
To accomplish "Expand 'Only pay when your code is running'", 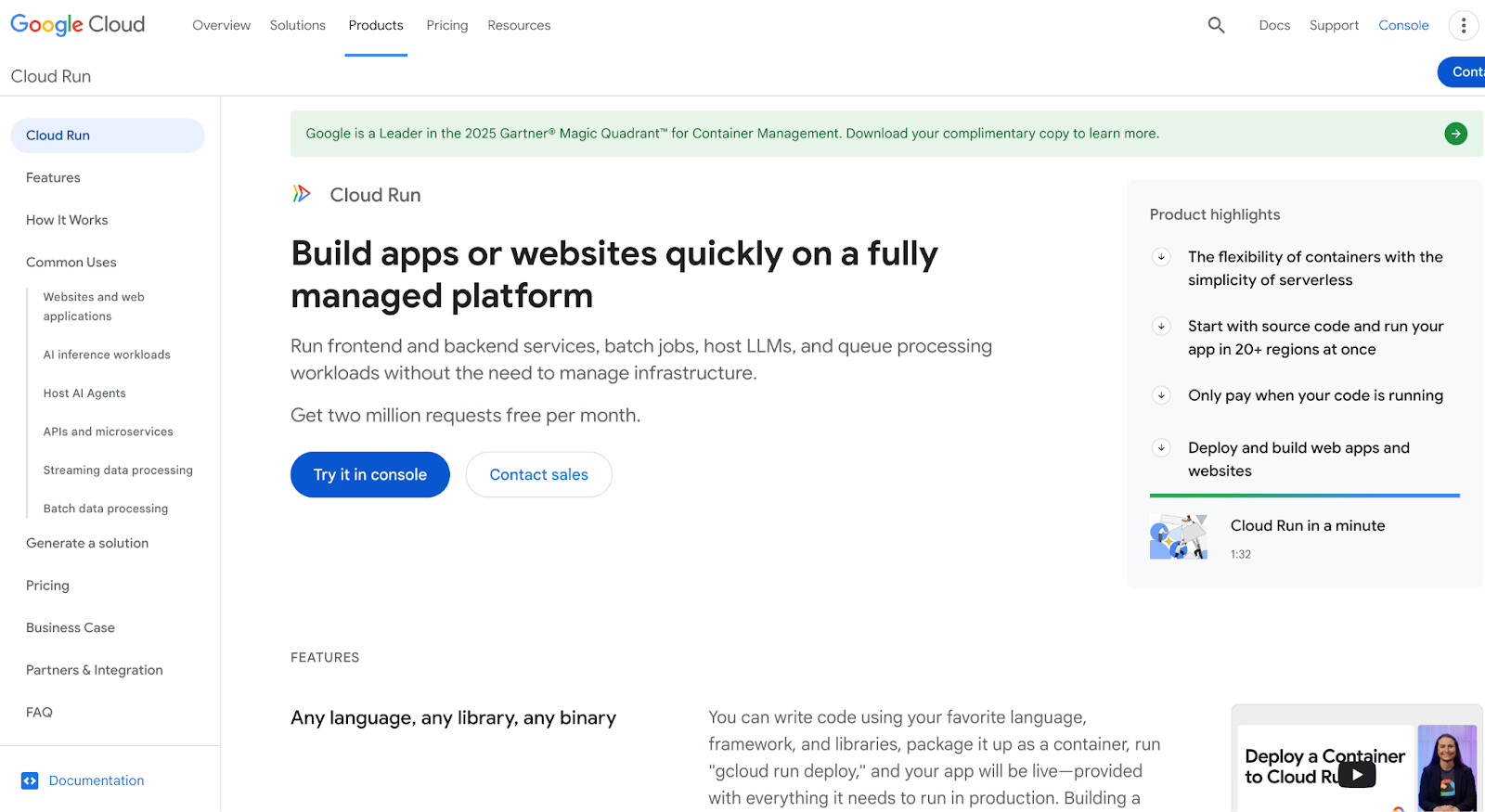I will click(x=1161, y=395).
